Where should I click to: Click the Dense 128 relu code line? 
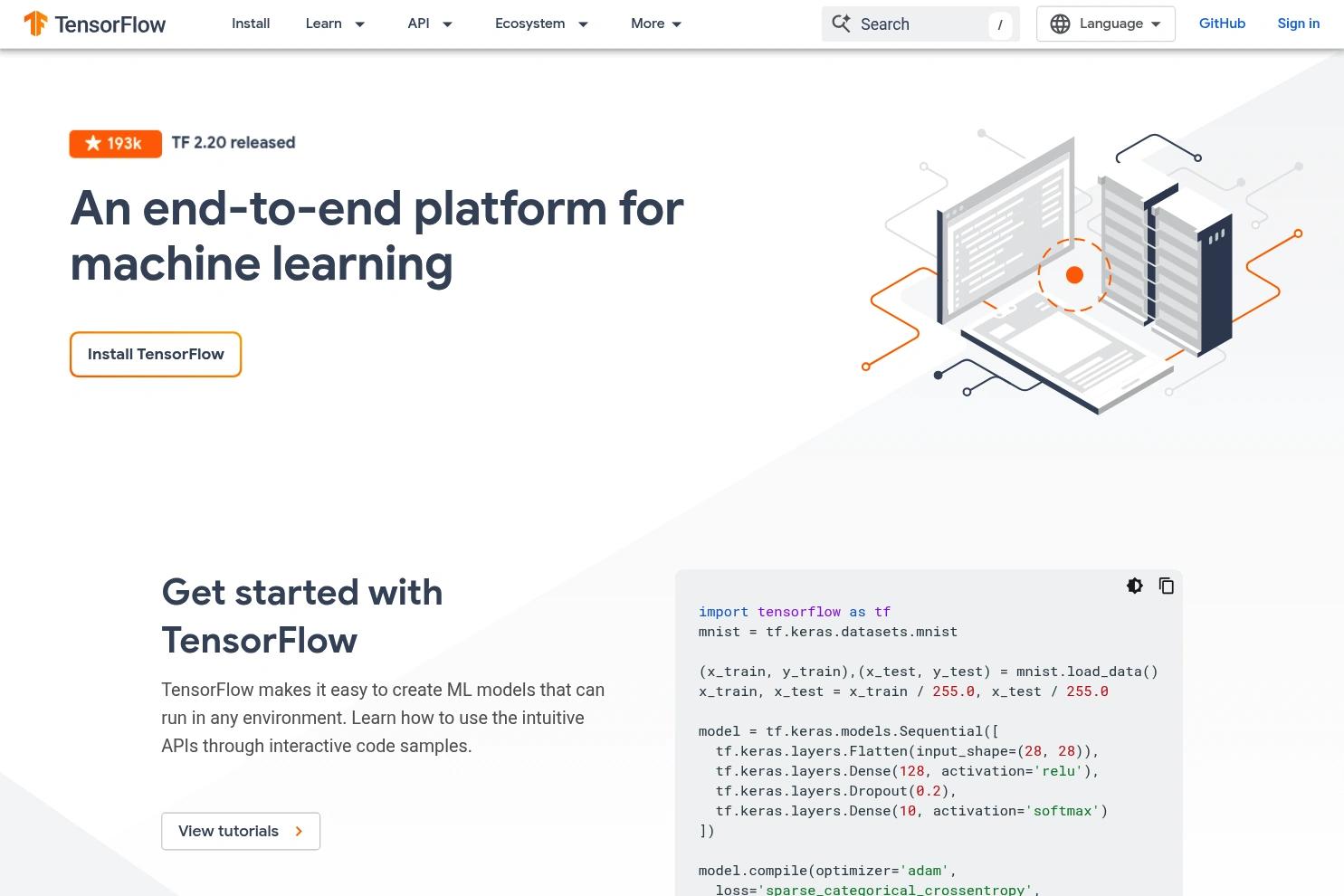click(907, 771)
